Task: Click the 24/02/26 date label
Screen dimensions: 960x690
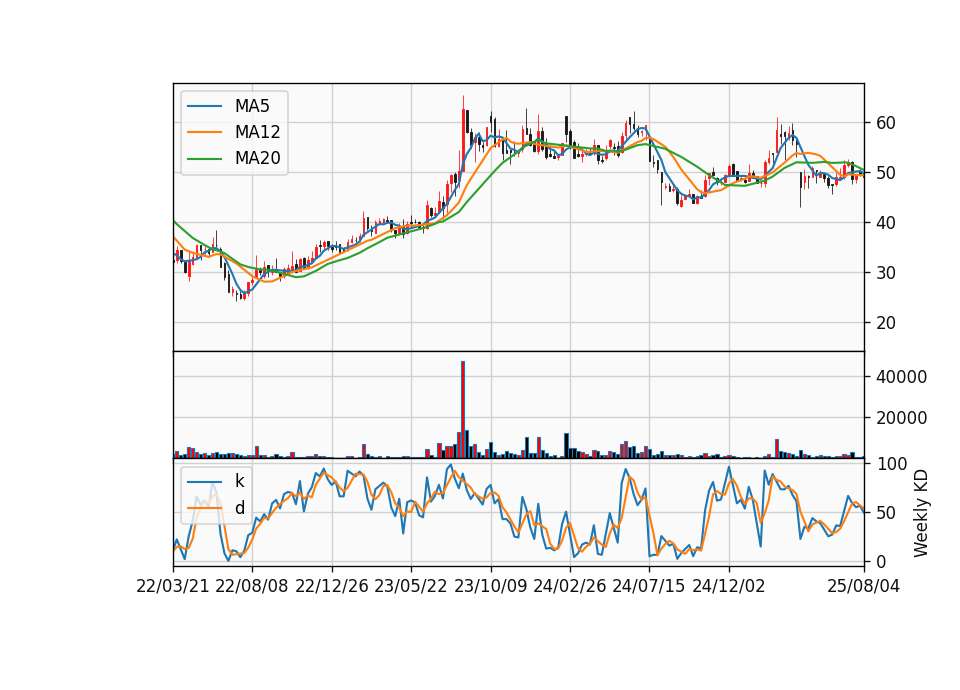Action: pyautogui.click(x=569, y=586)
